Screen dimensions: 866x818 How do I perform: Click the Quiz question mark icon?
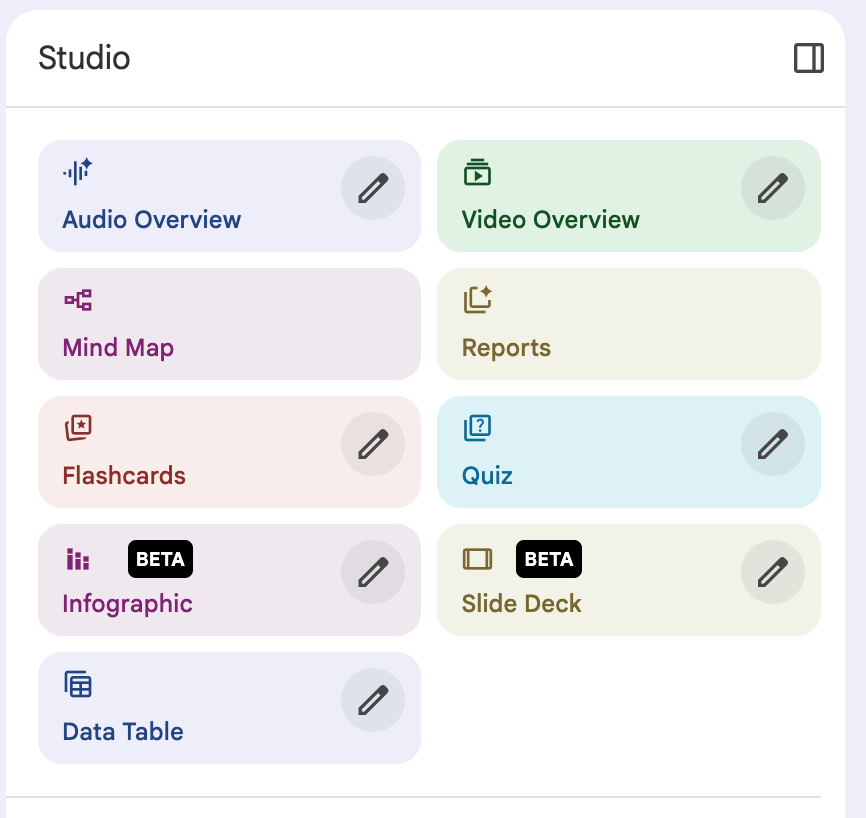point(477,428)
